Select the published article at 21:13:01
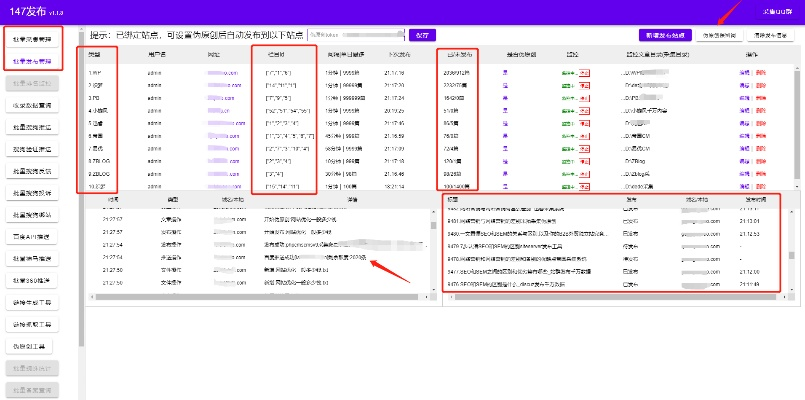The image size is (805, 400). (x=611, y=221)
